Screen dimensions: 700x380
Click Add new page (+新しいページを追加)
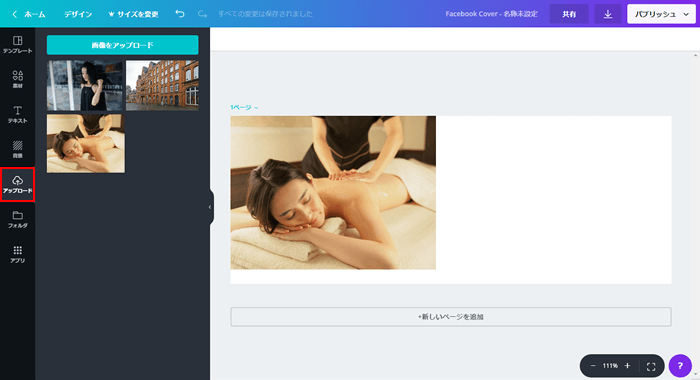(x=451, y=317)
